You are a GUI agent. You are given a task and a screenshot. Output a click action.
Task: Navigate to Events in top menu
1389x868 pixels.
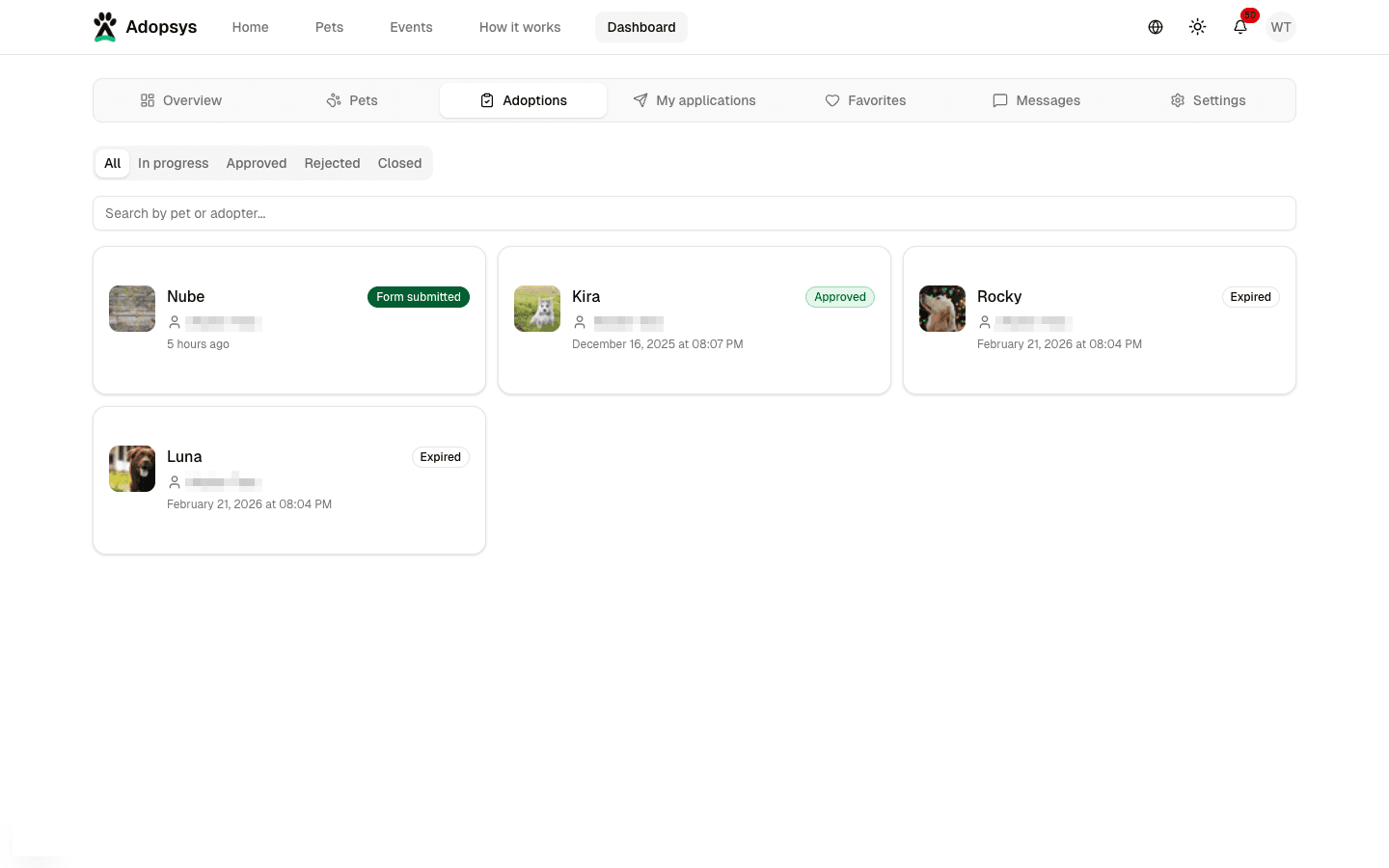click(x=411, y=27)
